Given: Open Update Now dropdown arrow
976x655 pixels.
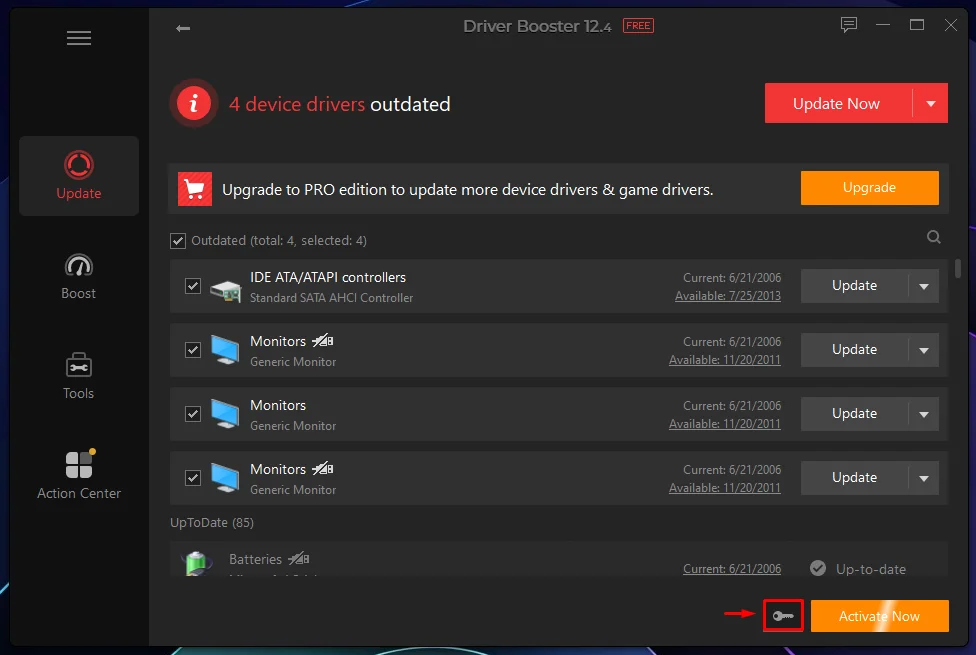Looking at the screenshot, I should 931,103.
